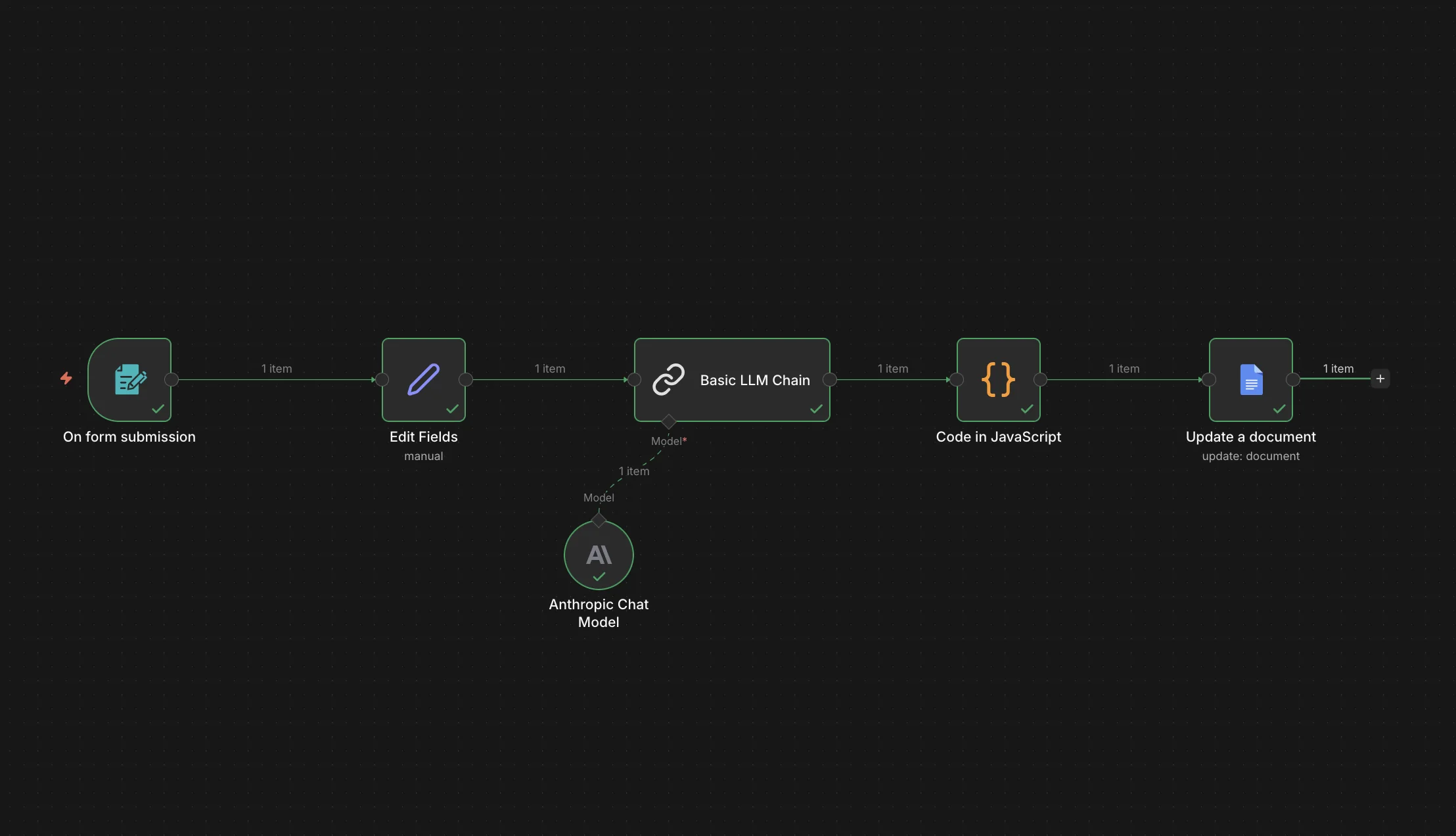The width and height of the screenshot is (1456, 836).
Task: Open the On form submission trigger node
Action: coord(129,380)
